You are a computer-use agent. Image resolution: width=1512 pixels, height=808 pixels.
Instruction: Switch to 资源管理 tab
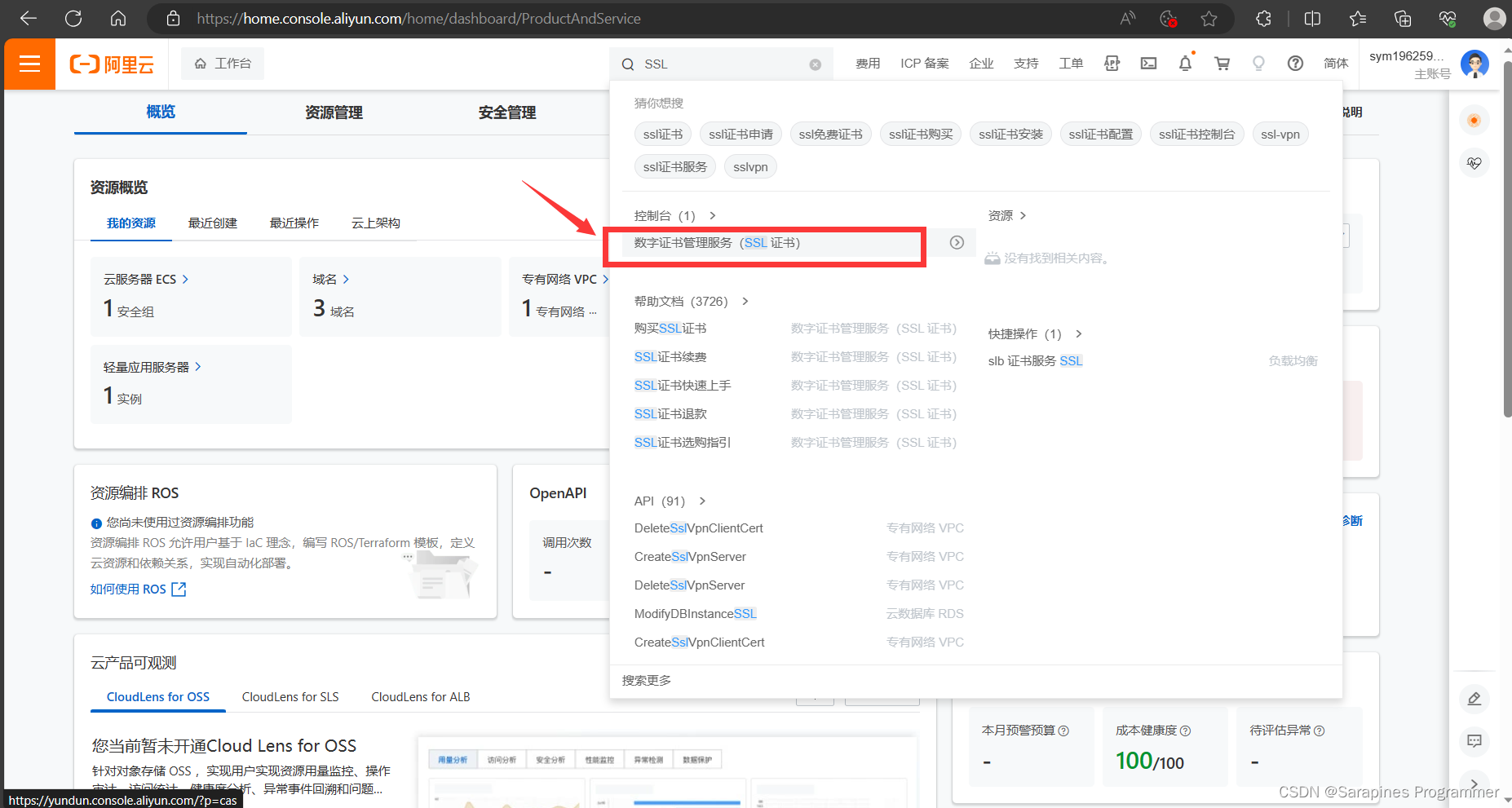pyautogui.click(x=334, y=113)
